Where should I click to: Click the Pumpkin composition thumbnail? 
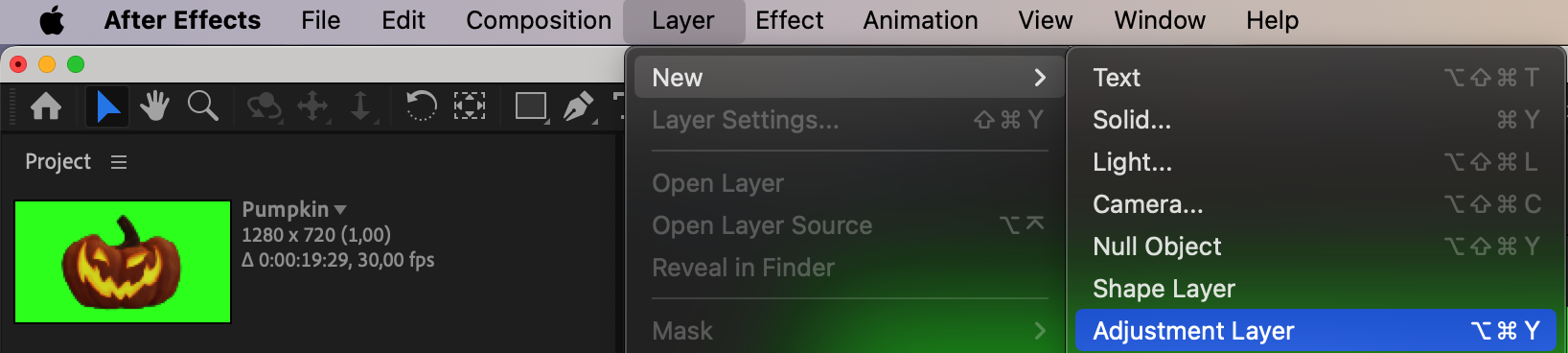pyautogui.click(x=123, y=262)
